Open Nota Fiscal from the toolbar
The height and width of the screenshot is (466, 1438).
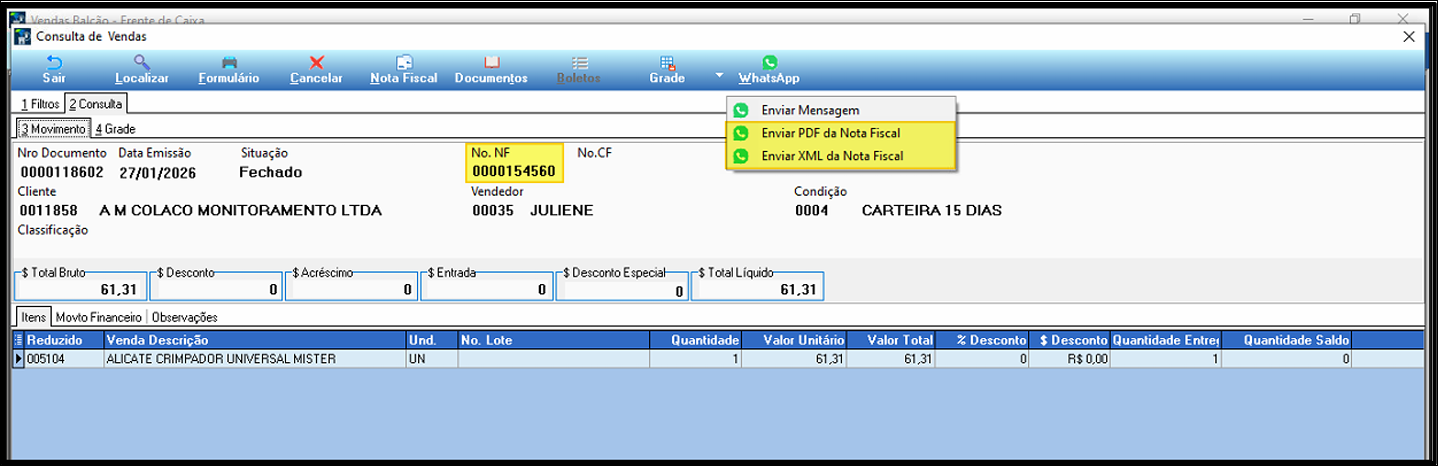tap(404, 69)
